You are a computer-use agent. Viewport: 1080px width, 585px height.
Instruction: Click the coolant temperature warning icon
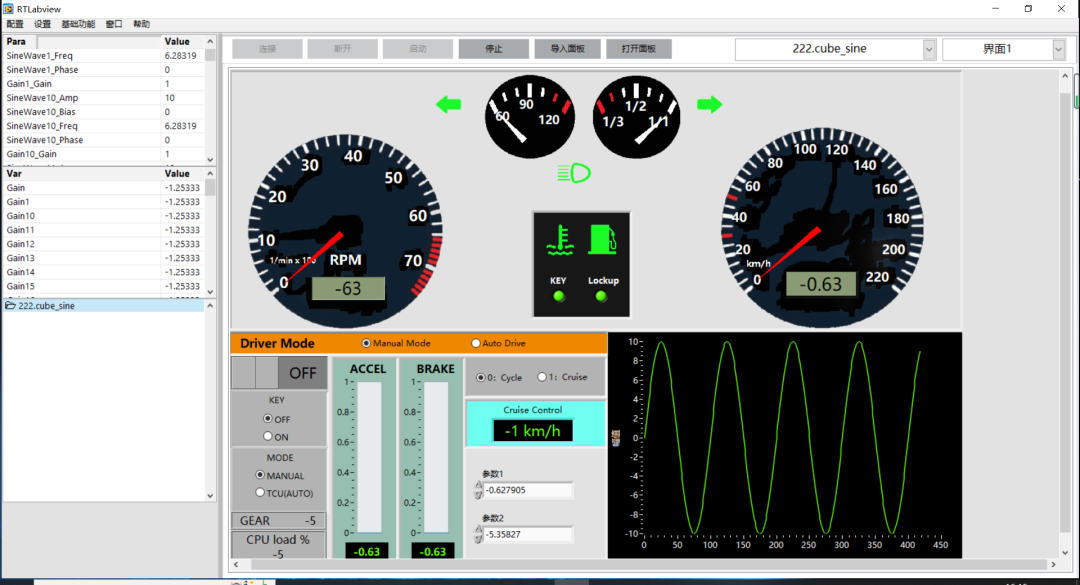(560, 240)
